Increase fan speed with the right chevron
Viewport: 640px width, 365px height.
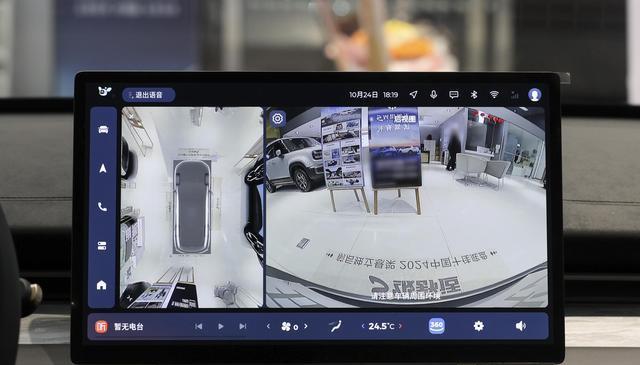pos(306,326)
